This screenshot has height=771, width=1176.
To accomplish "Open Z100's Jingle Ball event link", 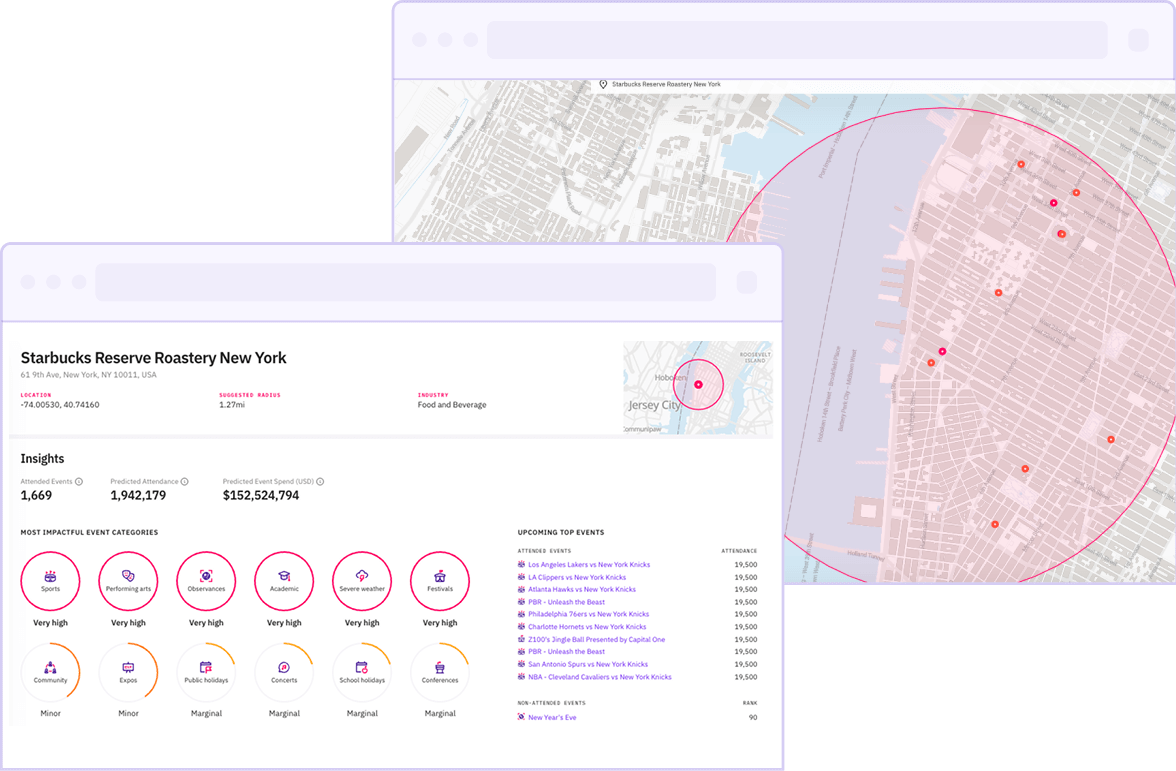I will [596, 640].
